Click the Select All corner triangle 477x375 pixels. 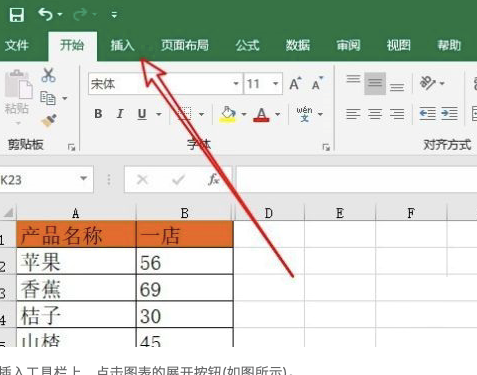pos(8,212)
